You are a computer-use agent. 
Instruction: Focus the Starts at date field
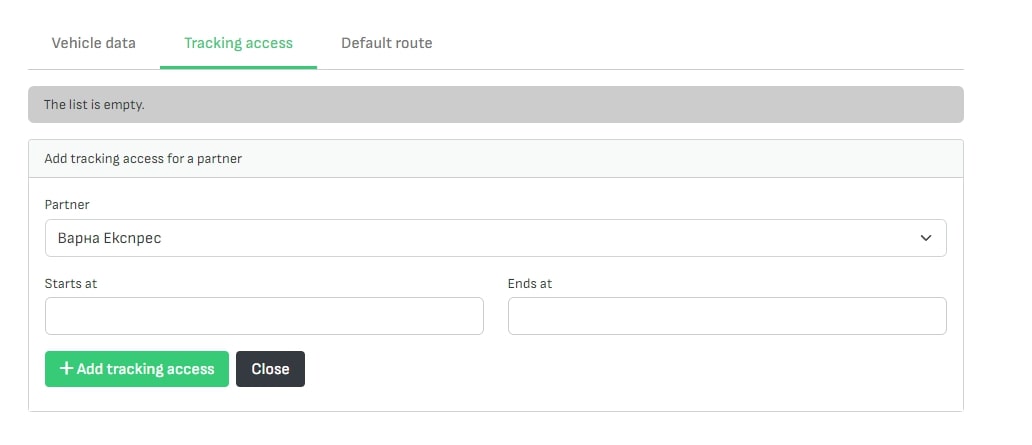click(x=264, y=316)
